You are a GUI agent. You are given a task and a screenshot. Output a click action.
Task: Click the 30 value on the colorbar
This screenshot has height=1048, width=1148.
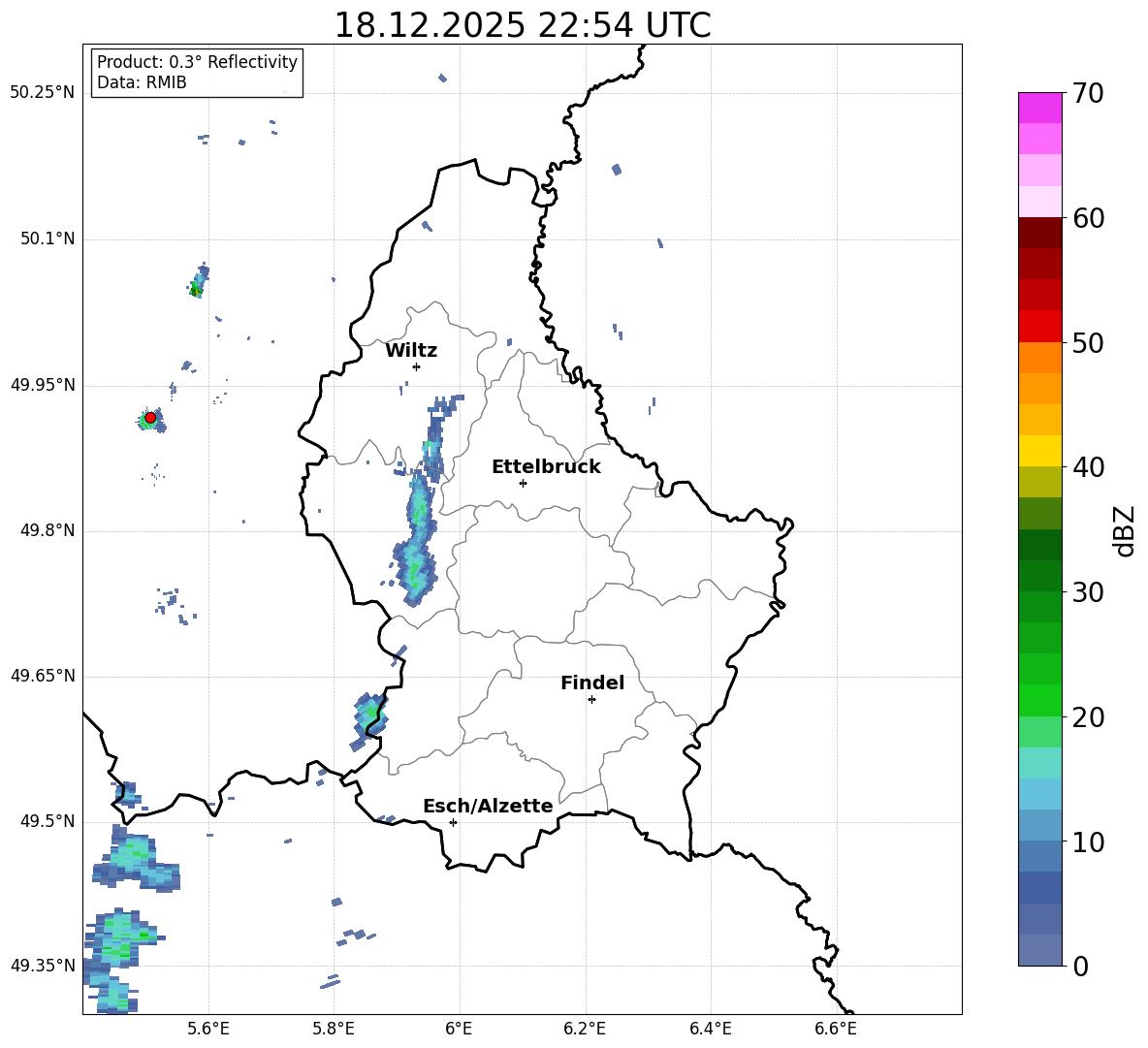(1088, 592)
